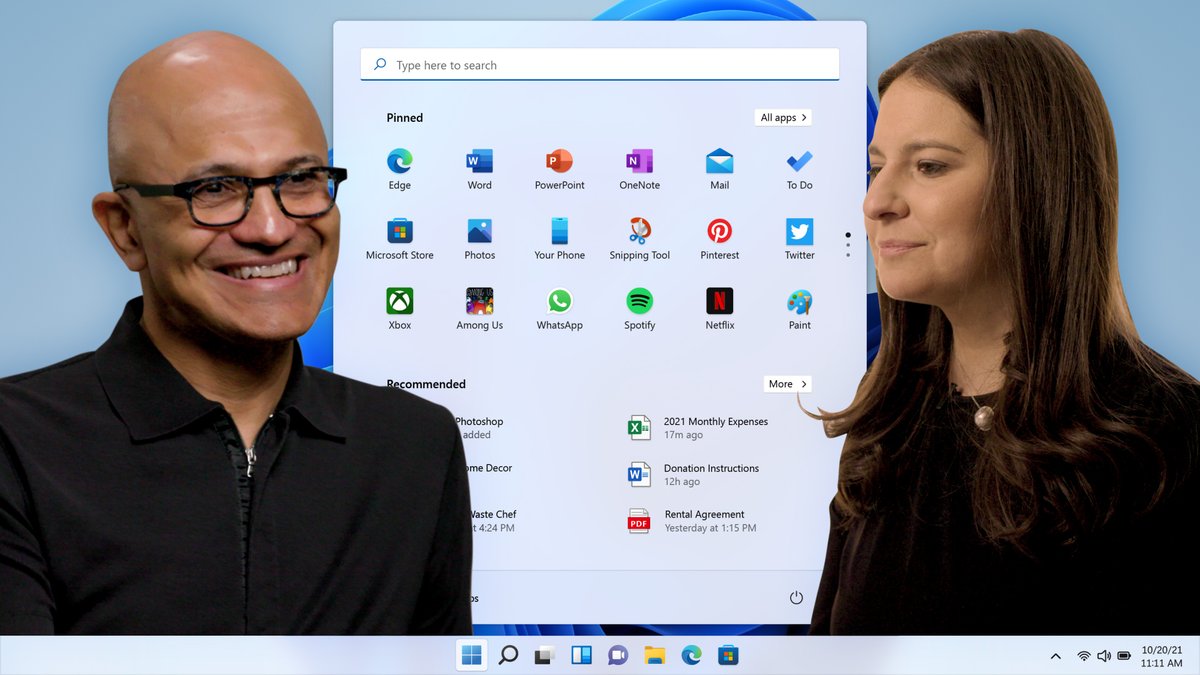Open the volume speaker tray icon
1200x675 pixels.
(x=1104, y=656)
